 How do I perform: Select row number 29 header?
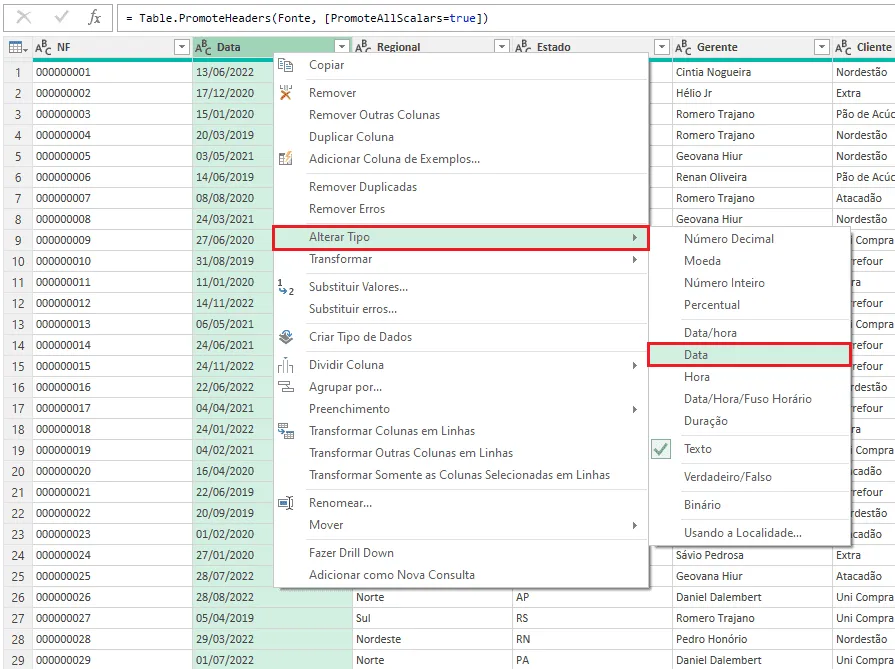[x=18, y=660]
